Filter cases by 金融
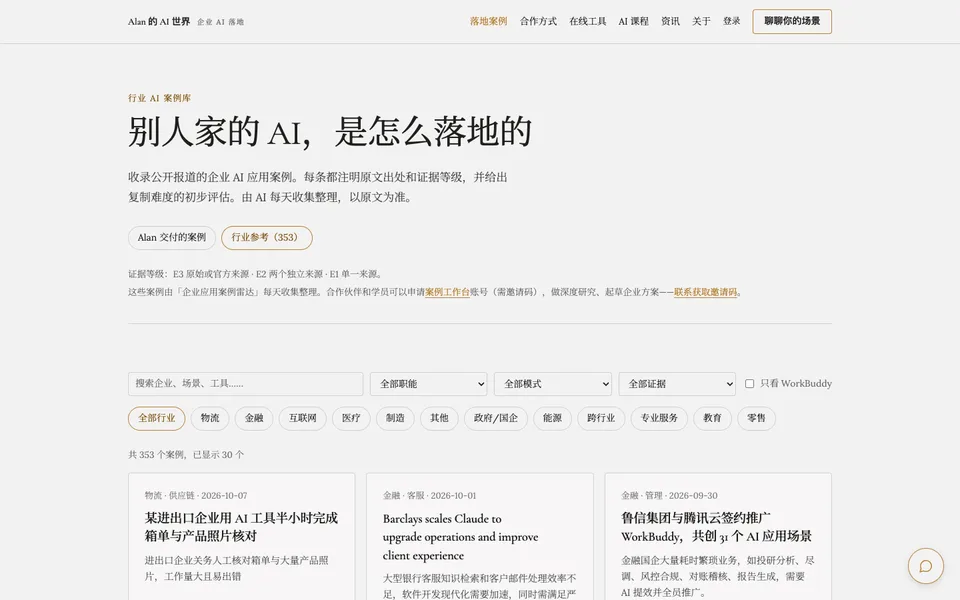This screenshot has height=600, width=960. [x=254, y=418]
